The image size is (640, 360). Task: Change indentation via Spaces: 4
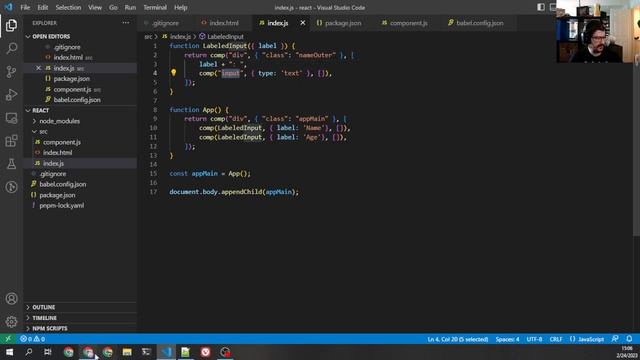pyautogui.click(x=507, y=339)
